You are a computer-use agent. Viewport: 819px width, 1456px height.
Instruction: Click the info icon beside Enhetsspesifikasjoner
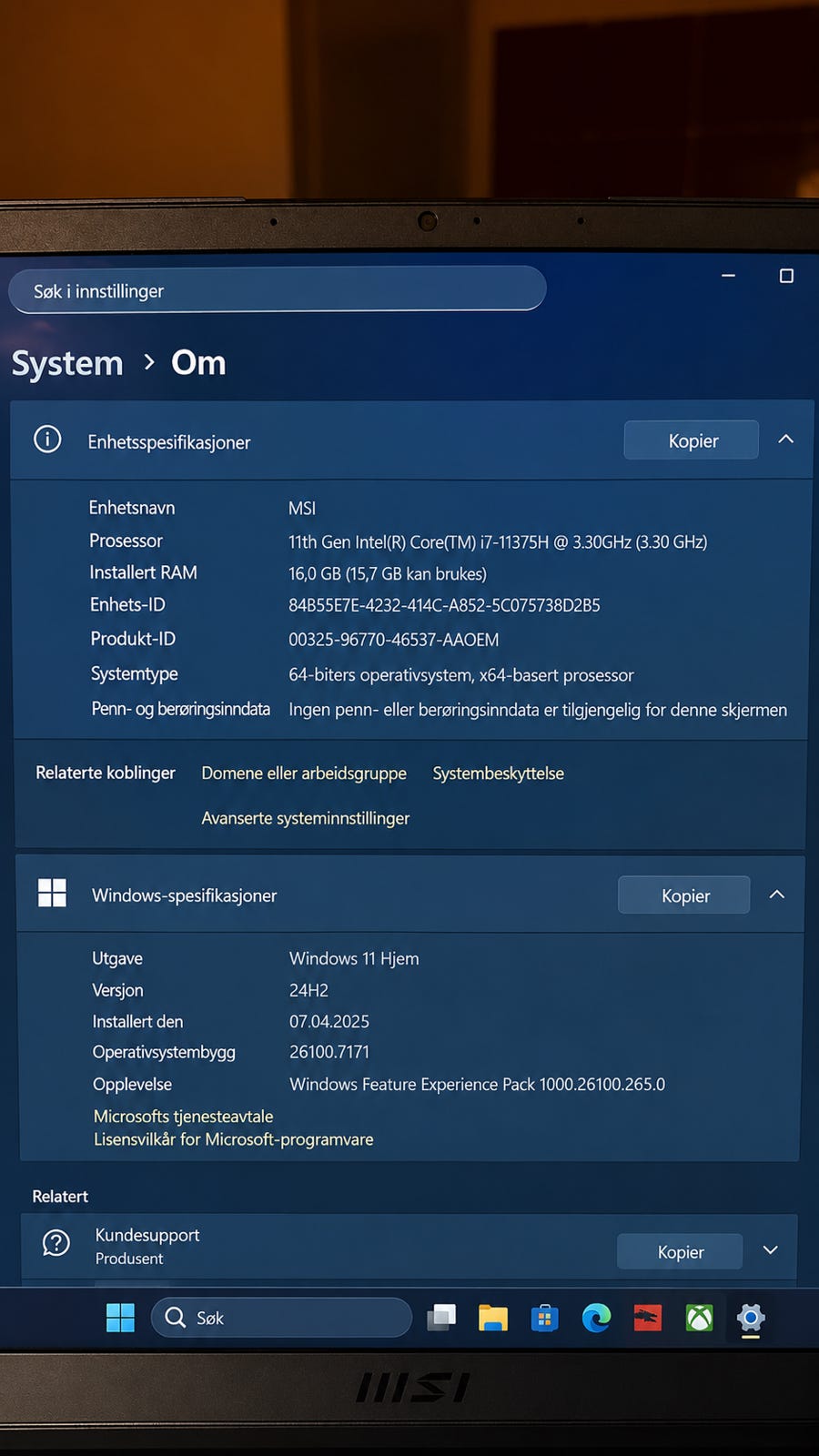[47, 440]
